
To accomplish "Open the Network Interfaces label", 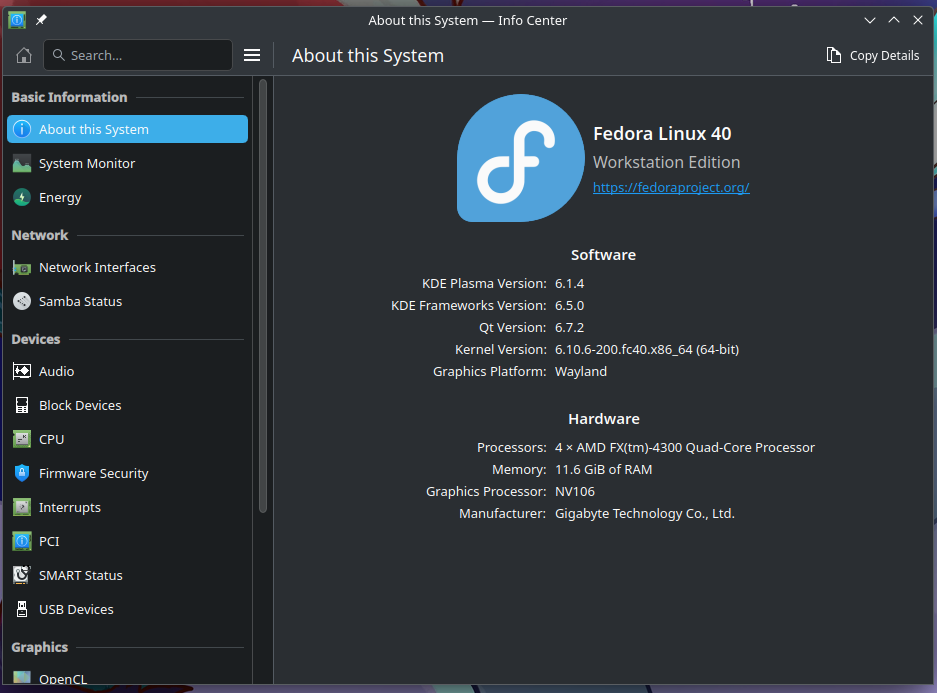I will pyautogui.click(x=97, y=268).
